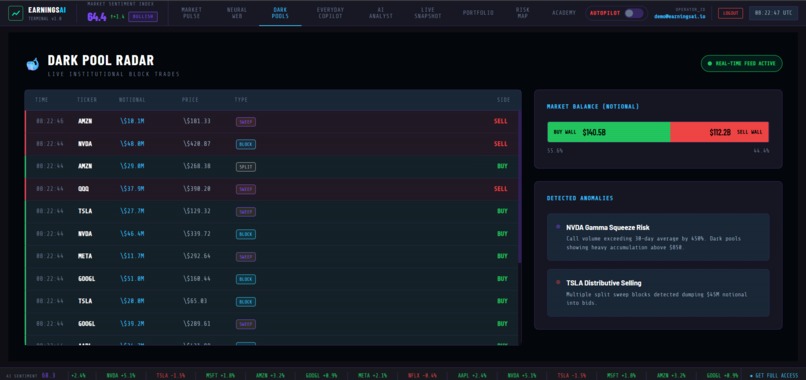Go to the Academy tab
This screenshot has height=380, width=806.
click(564, 13)
